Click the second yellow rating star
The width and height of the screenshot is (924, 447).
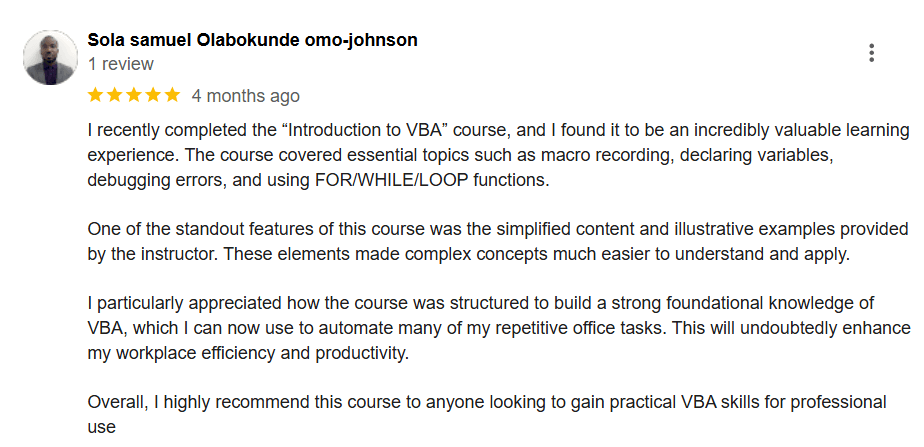coord(115,96)
